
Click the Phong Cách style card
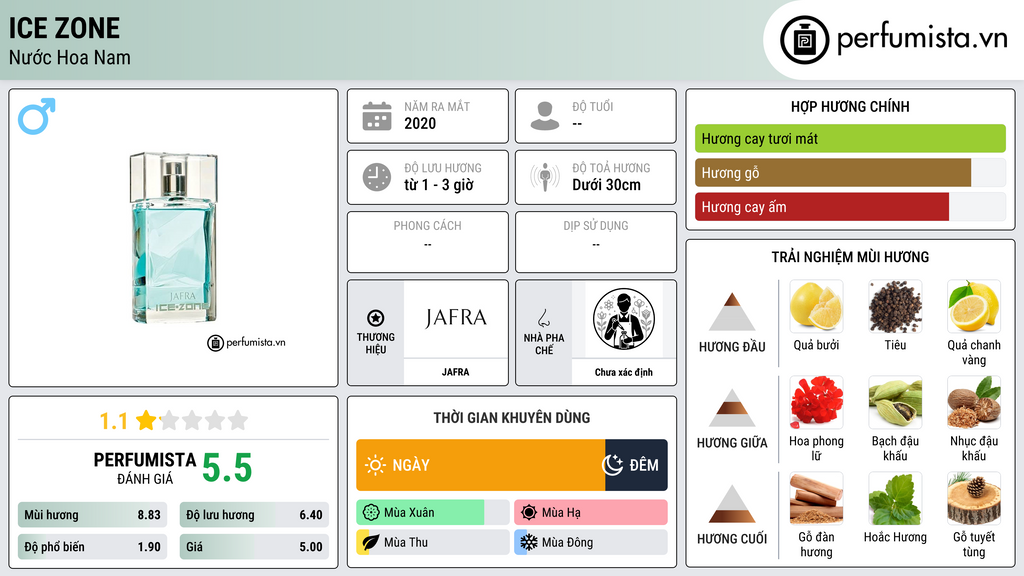pos(428,242)
